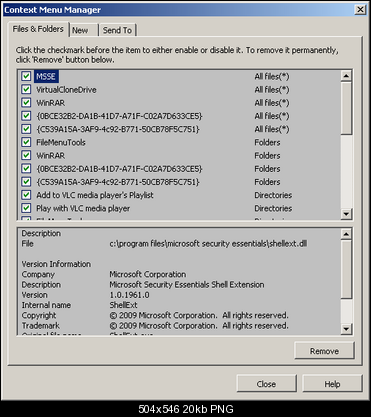
Task: Click the description pane scroll down arrow
Action: coord(346,329)
